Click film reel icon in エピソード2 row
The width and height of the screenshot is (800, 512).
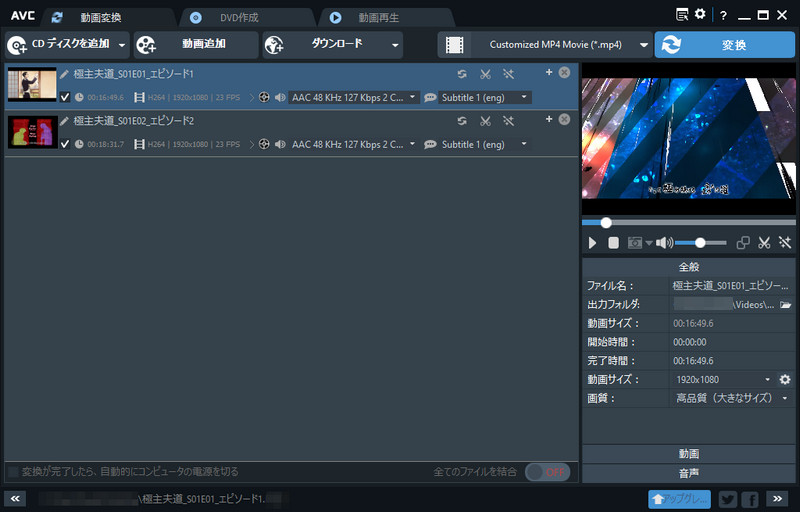[264, 144]
